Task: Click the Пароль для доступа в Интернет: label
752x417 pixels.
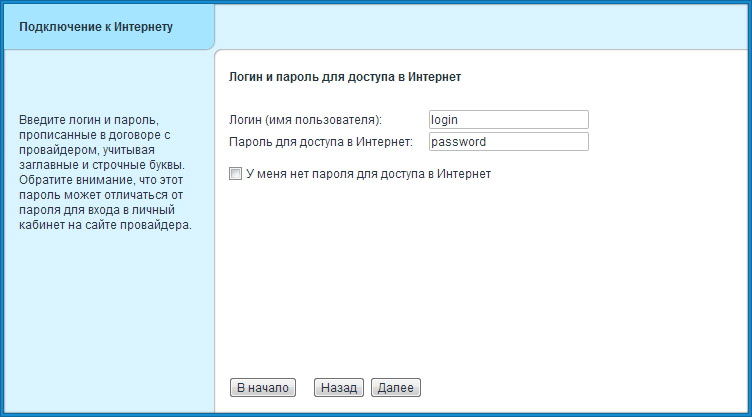Action: coord(320,142)
